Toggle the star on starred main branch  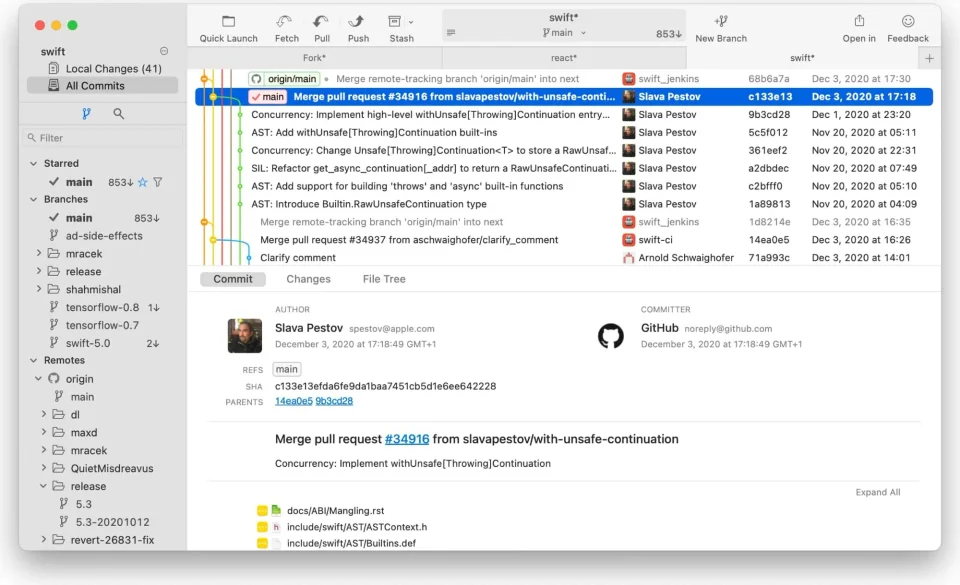pyautogui.click(x=143, y=182)
